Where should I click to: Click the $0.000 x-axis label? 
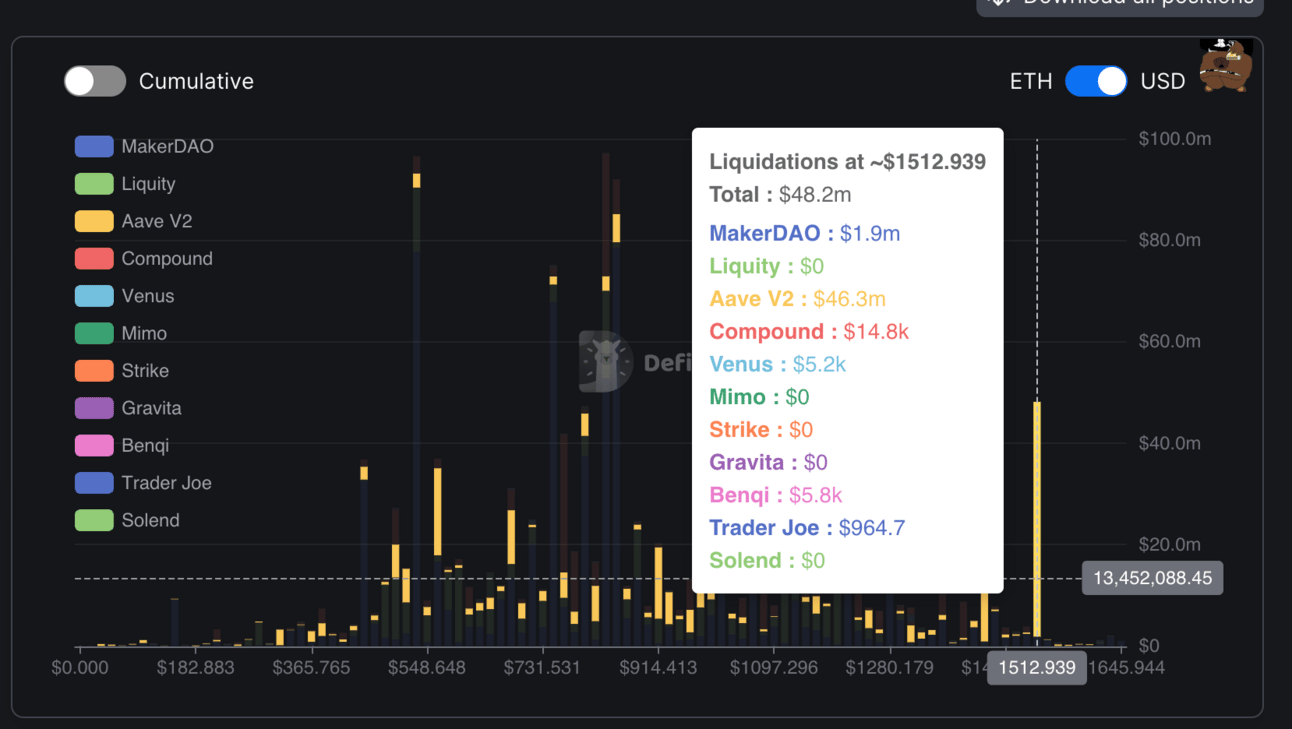pos(80,667)
